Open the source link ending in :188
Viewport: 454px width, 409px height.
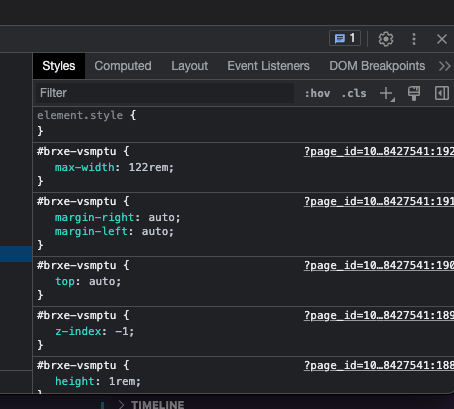[379, 365]
